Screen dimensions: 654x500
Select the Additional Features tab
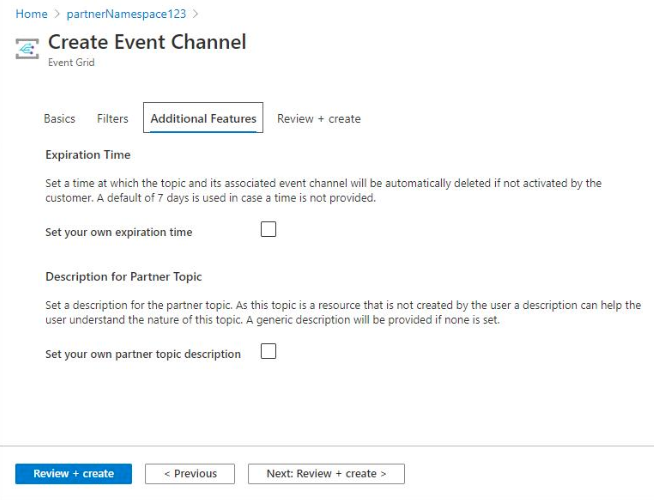point(203,118)
